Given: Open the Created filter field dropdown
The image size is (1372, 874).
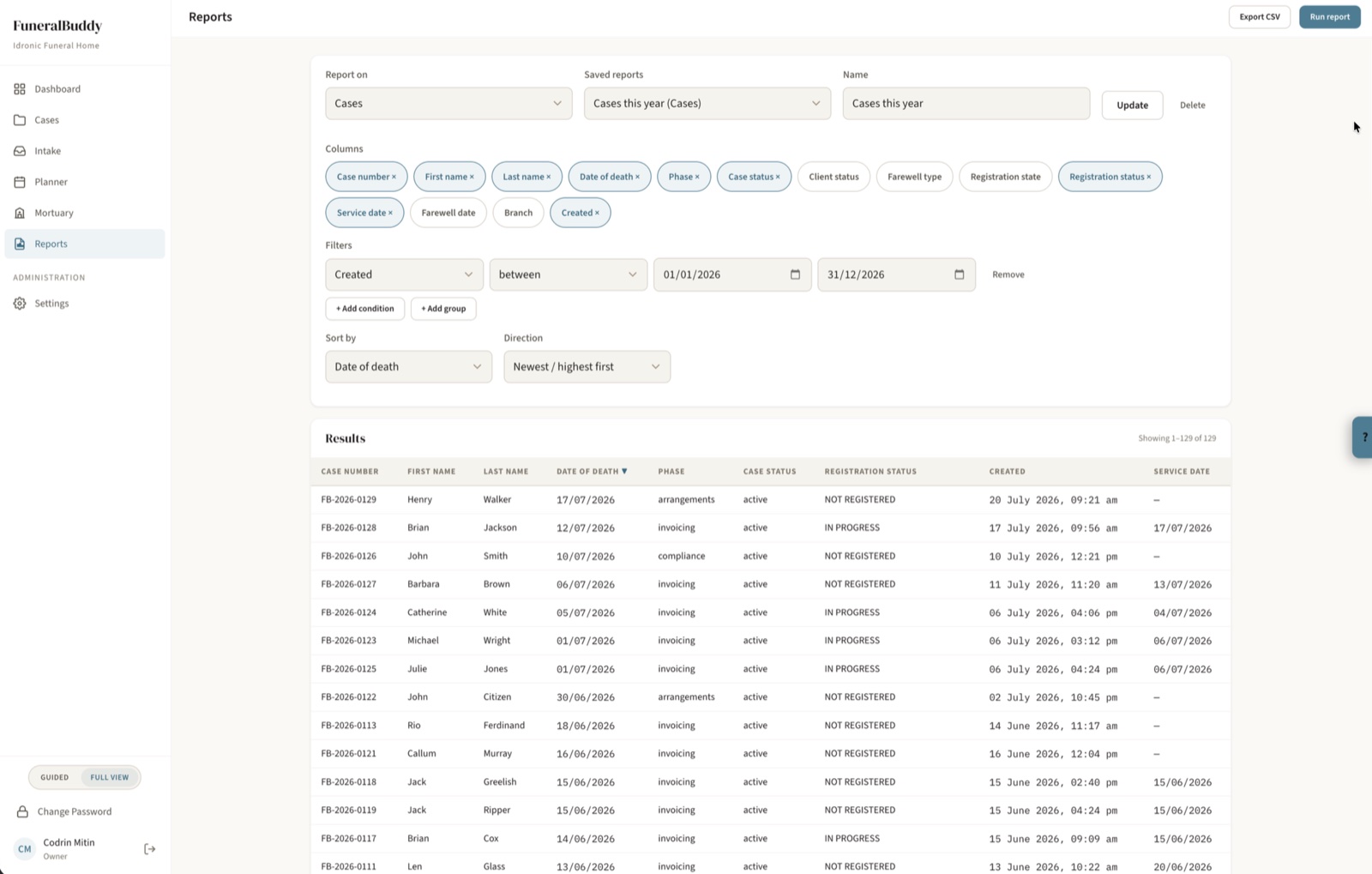Looking at the screenshot, I should pos(404,274).
